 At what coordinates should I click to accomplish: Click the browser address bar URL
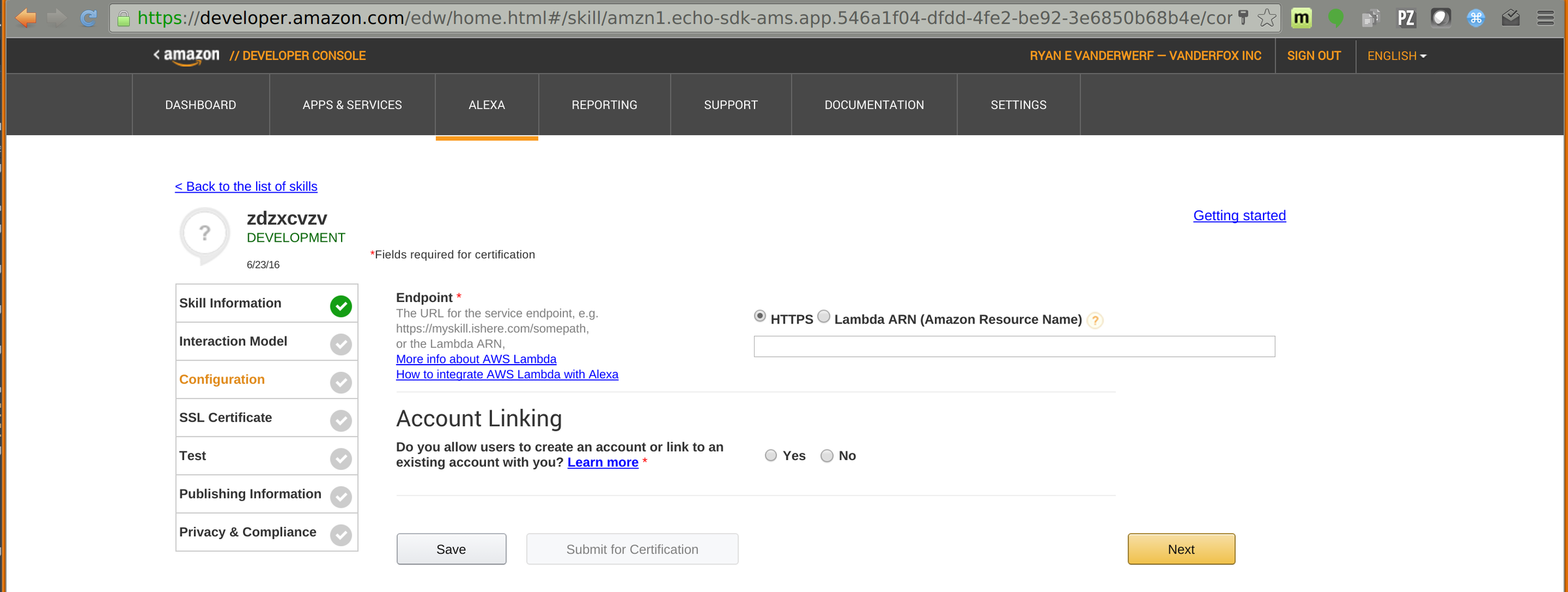tap(685, 18)
